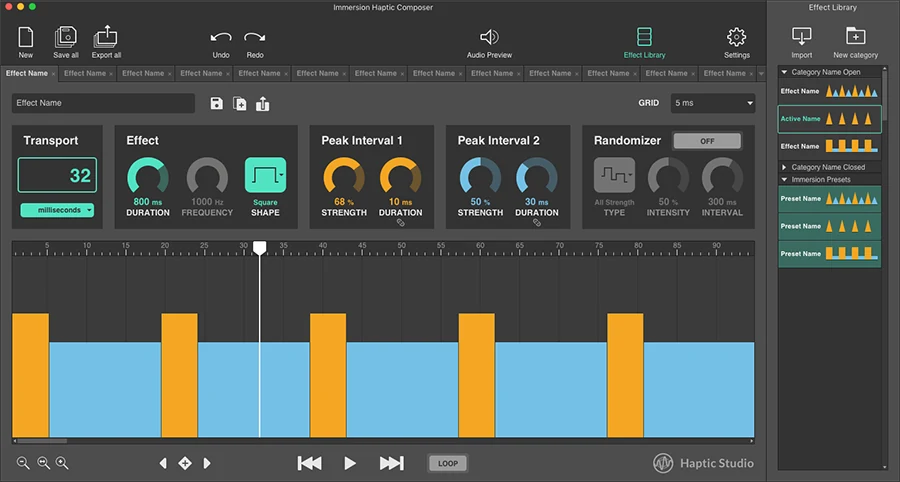Click the FREQUENCY 1000 Hz knob
The image size is (900, 482).
(x=207, y=177)
